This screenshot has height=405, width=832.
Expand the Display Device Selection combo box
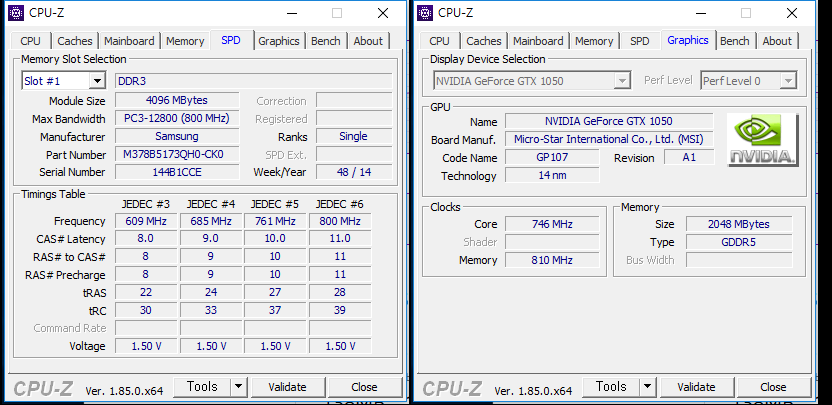(622, 81)
